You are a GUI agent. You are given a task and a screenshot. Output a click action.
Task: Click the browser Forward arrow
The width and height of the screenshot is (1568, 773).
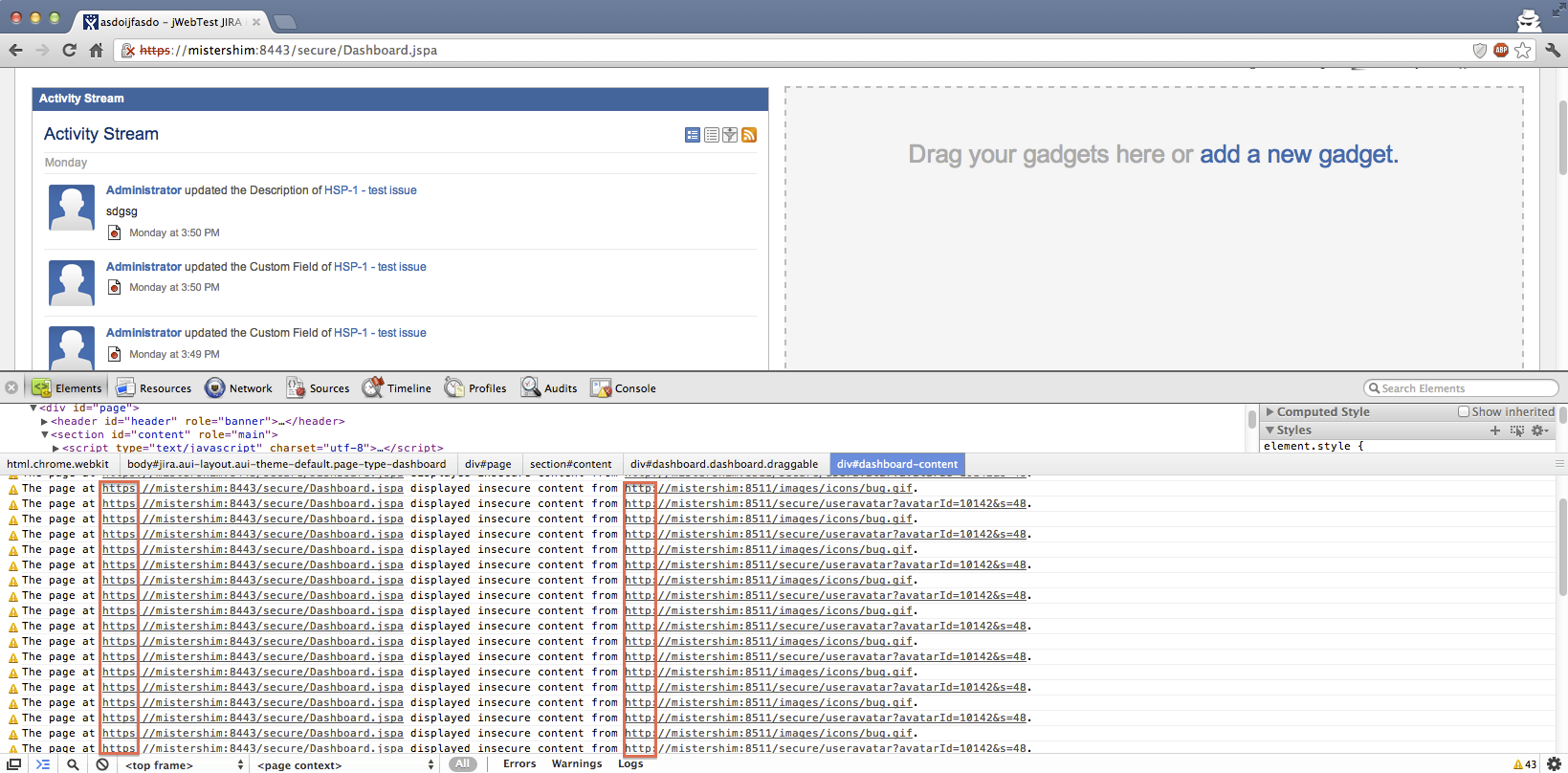42,50
